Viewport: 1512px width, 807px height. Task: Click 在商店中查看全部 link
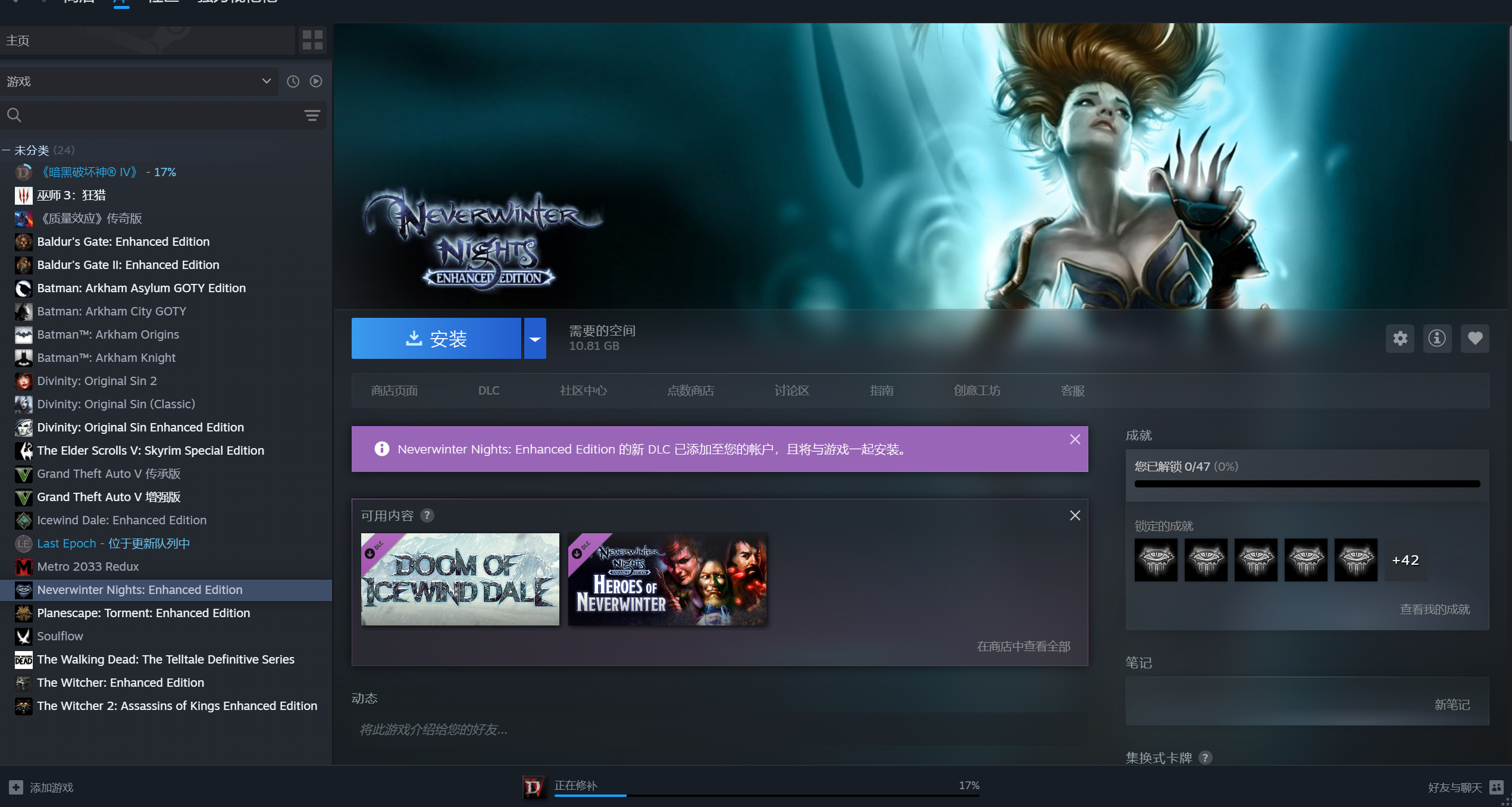click(1023, 646)
